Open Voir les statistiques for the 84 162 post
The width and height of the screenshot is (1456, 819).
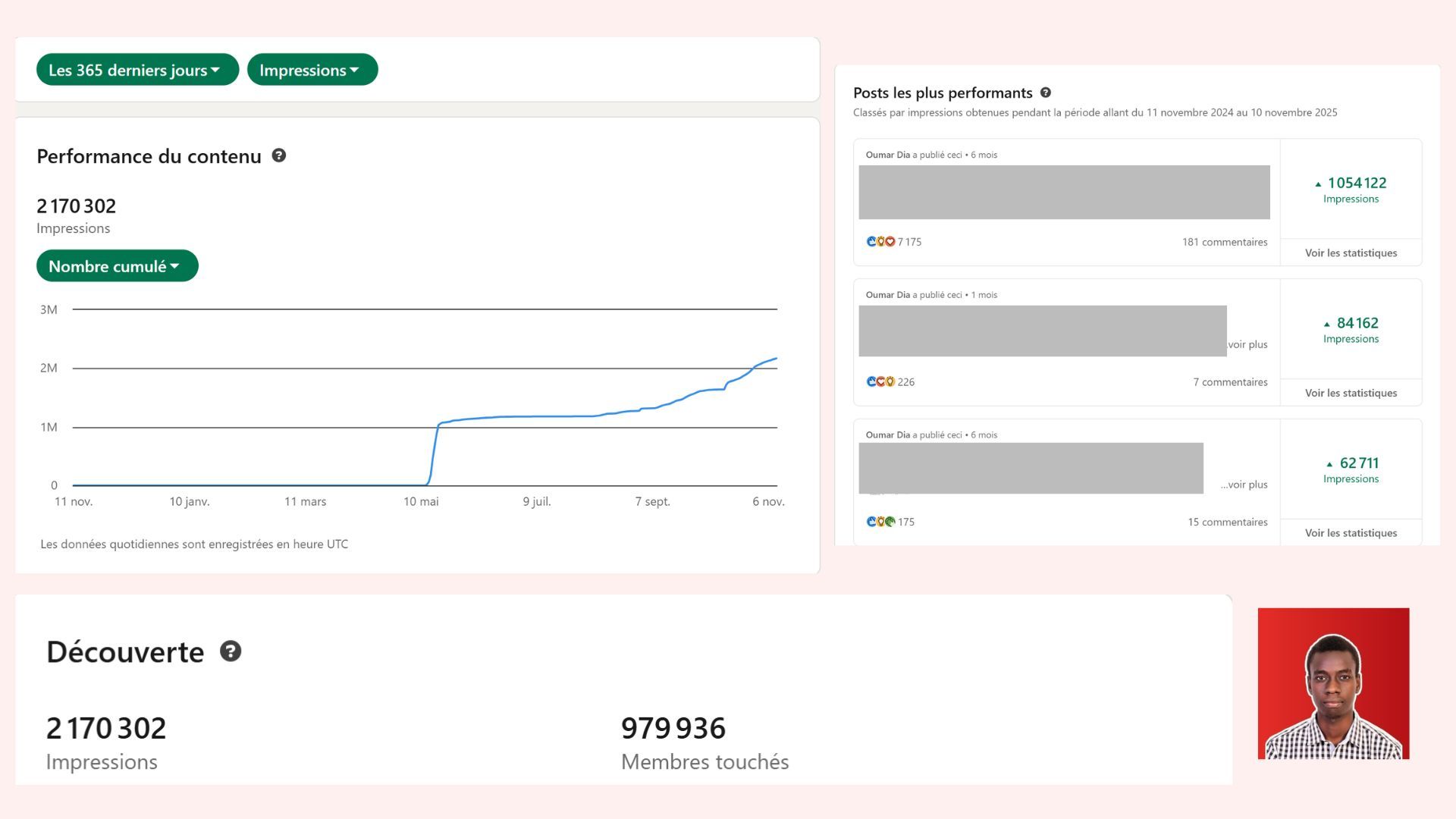point(1351,393)
